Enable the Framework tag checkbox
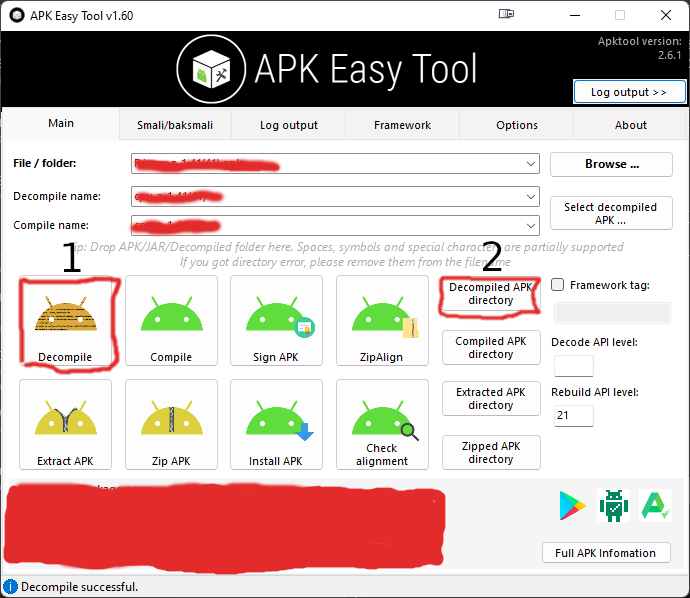Screen dimensions: 690x598 [558, 285]
